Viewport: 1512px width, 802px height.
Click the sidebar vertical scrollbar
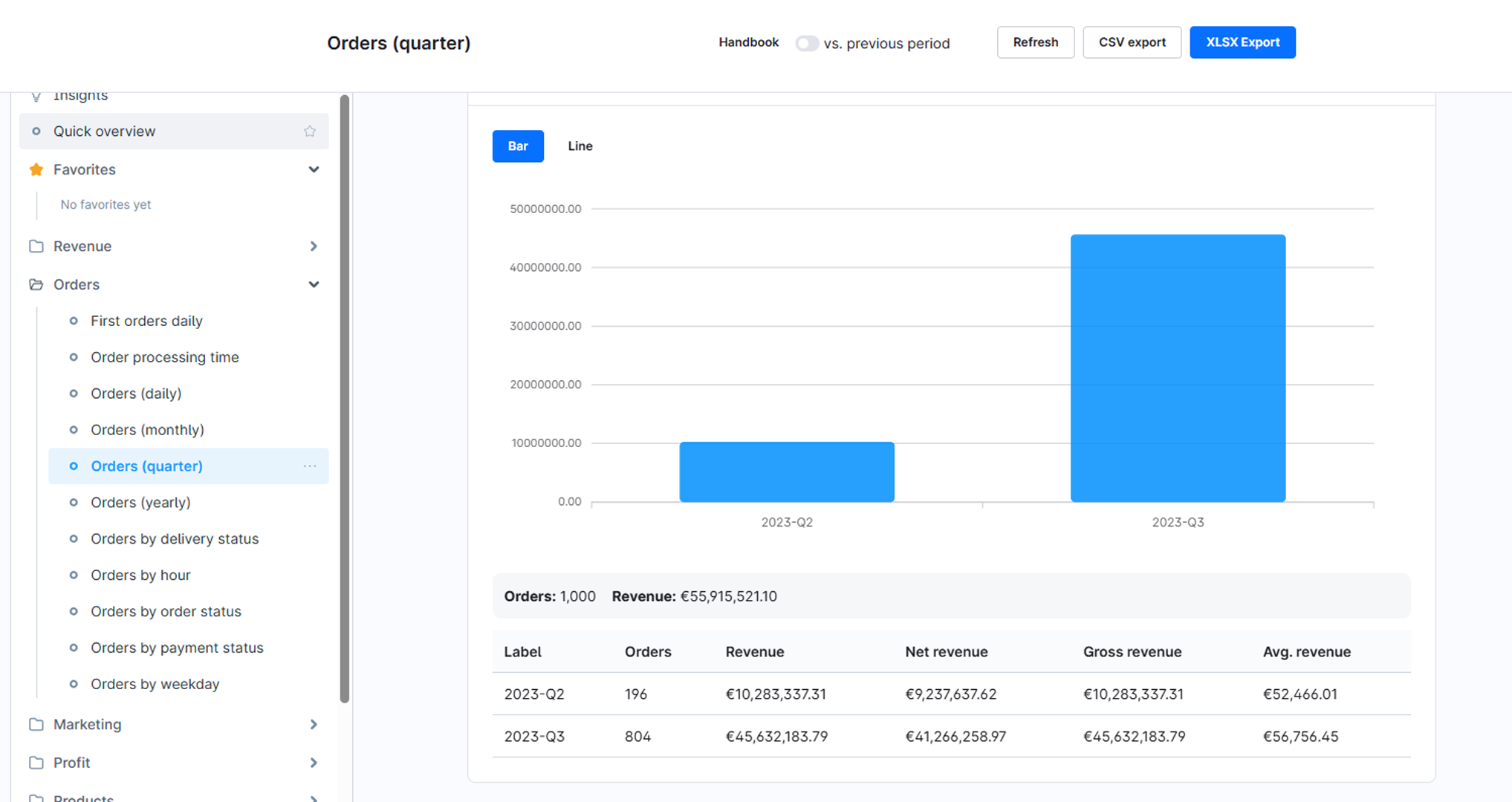345,398
